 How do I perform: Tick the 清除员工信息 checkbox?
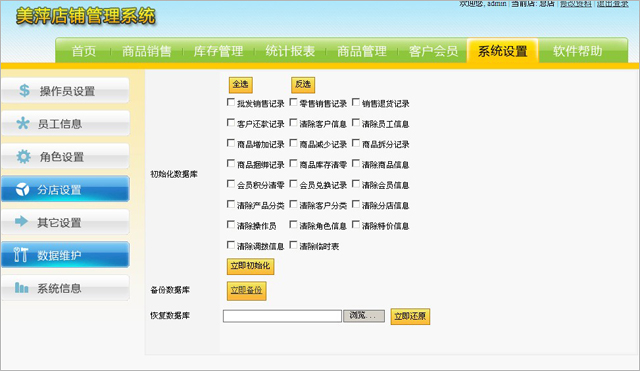pyautogui.click(x=356, y=122)
